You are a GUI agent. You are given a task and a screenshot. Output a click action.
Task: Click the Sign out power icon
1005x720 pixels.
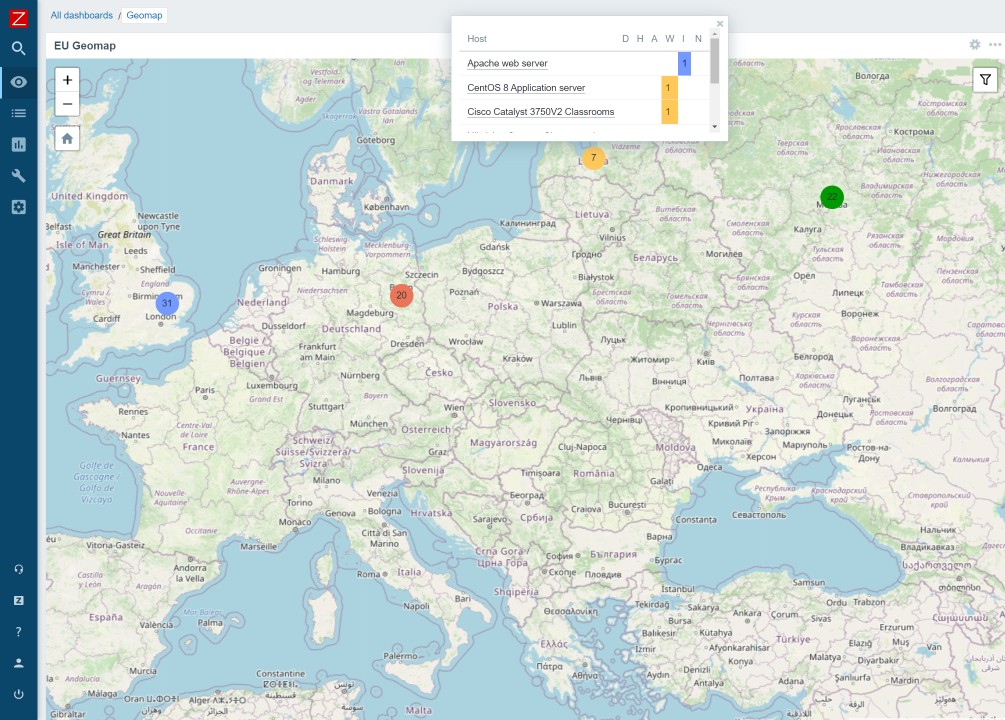click(x=19, y=694)
